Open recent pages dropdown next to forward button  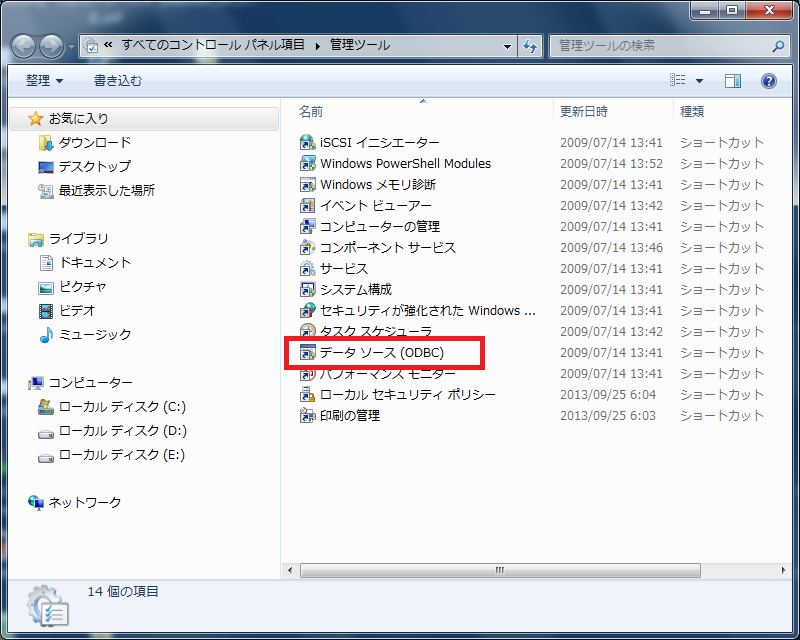point(71,47)
